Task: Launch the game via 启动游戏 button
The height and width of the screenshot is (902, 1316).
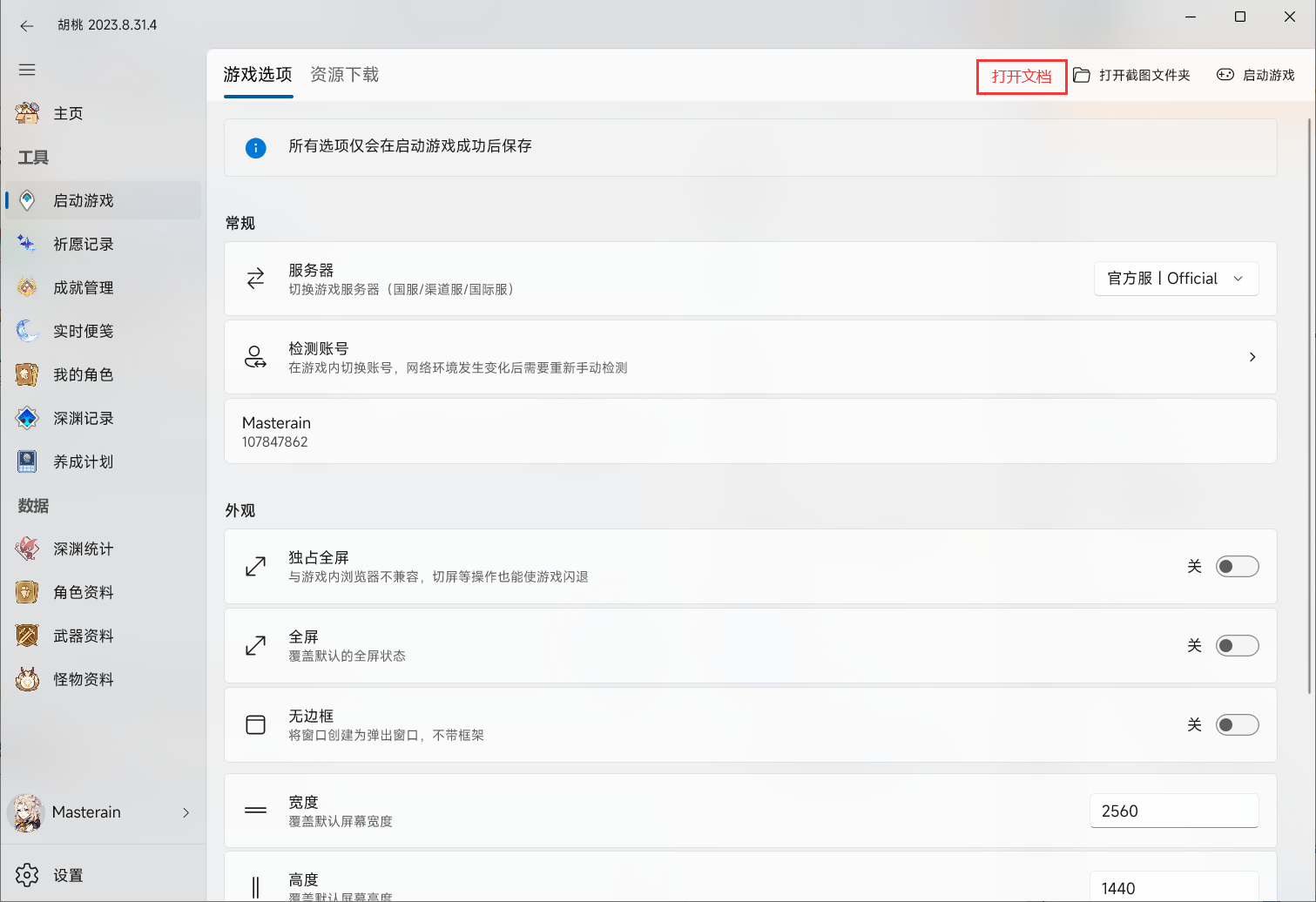Action: [1255, 75]
